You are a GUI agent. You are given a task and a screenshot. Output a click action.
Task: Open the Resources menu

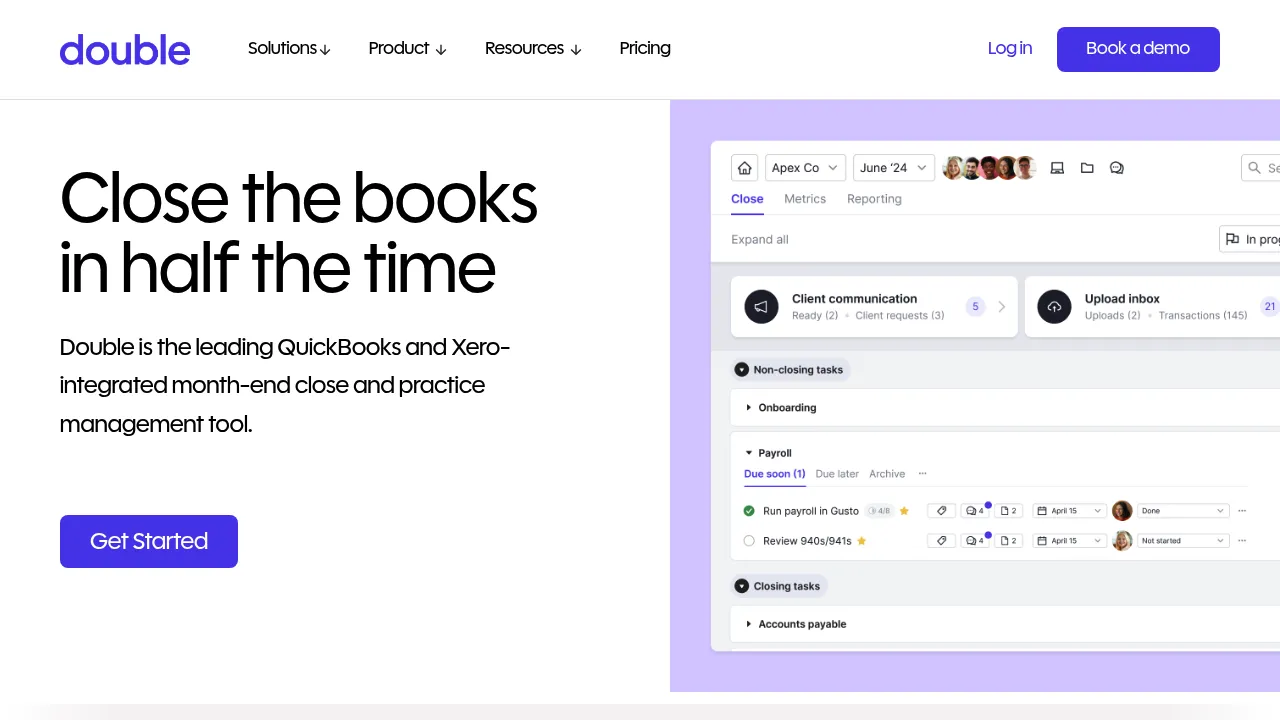click(x=533, y=48)
